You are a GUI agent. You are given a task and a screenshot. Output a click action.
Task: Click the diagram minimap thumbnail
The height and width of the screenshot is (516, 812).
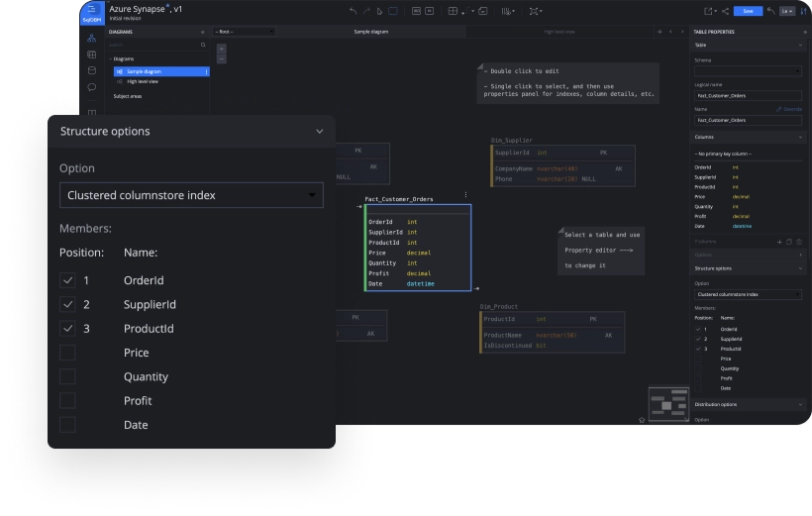click(x=668, y=404)
